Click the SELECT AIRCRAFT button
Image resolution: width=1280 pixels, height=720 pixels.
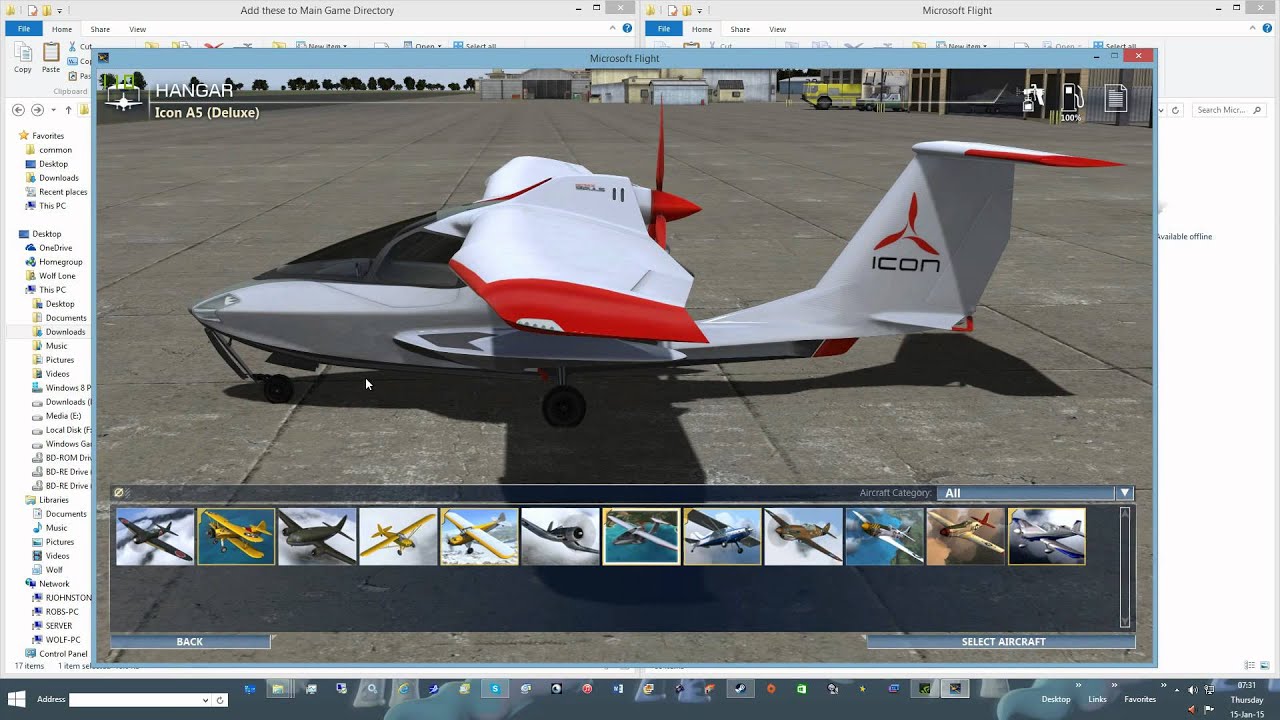click(x=1003, y=642)
